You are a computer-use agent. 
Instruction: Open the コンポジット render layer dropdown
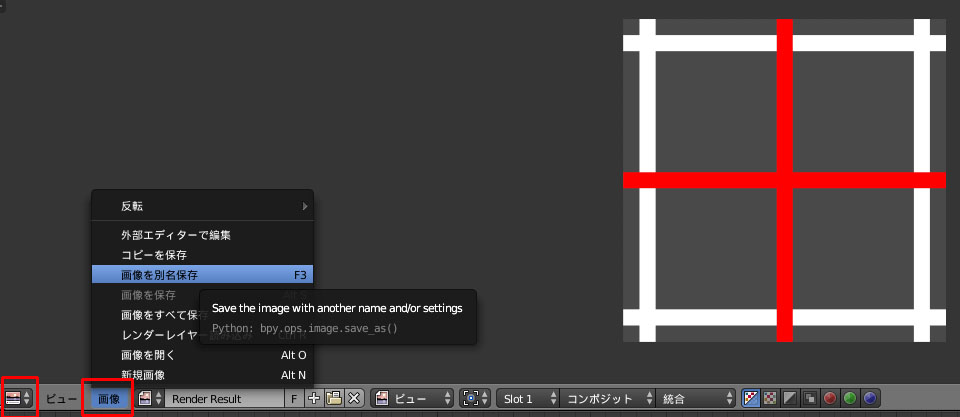tap(607, 399)
